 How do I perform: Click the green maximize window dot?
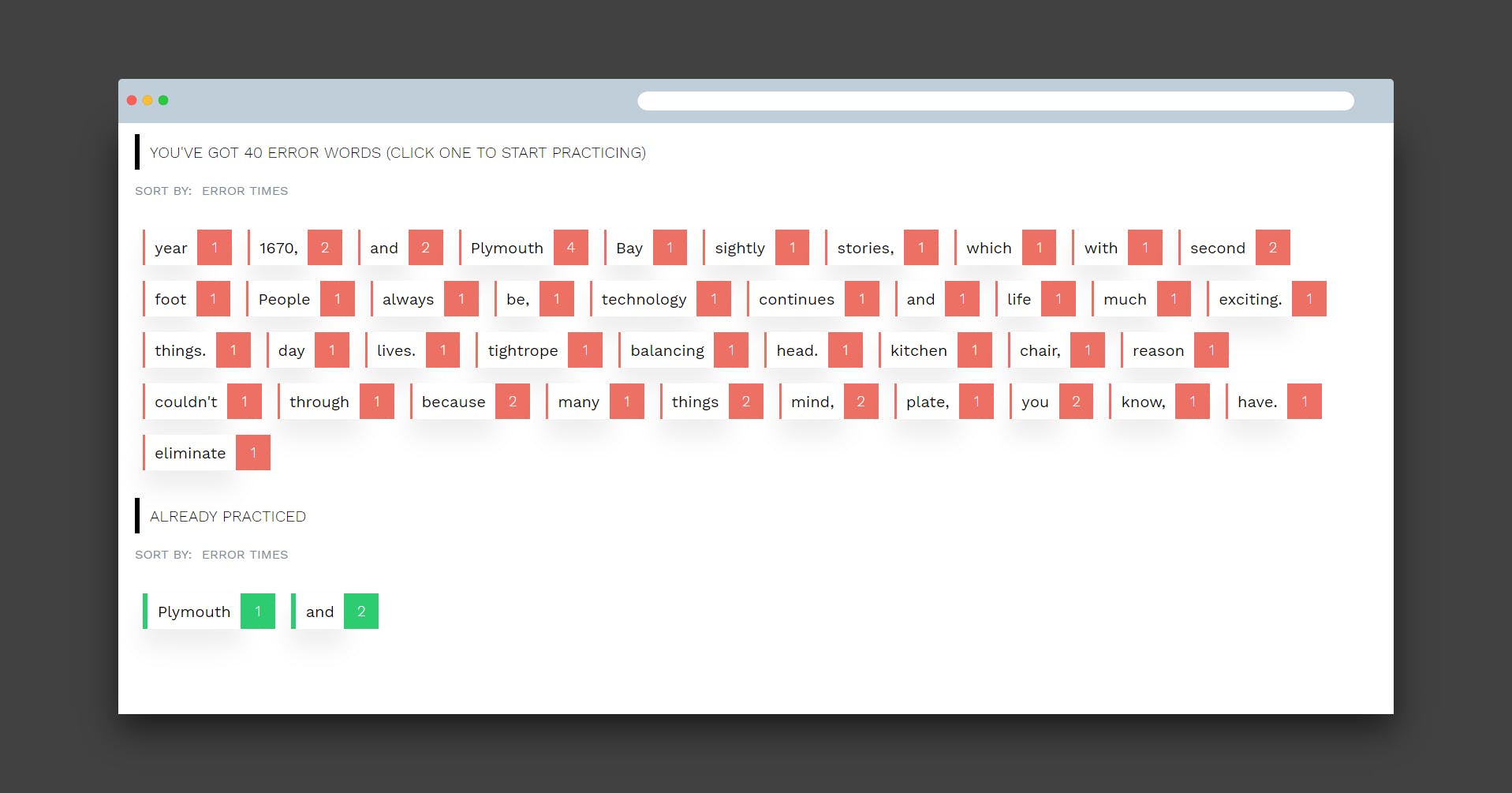[163, 100]
